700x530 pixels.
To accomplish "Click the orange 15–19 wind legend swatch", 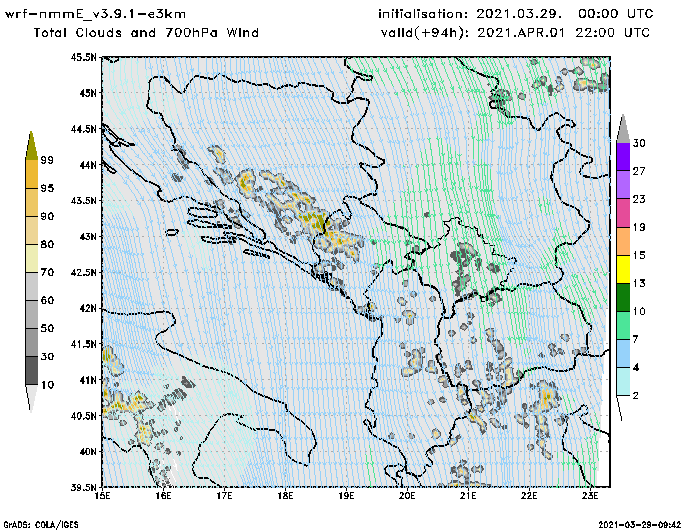I will click(x=623, y=241).
